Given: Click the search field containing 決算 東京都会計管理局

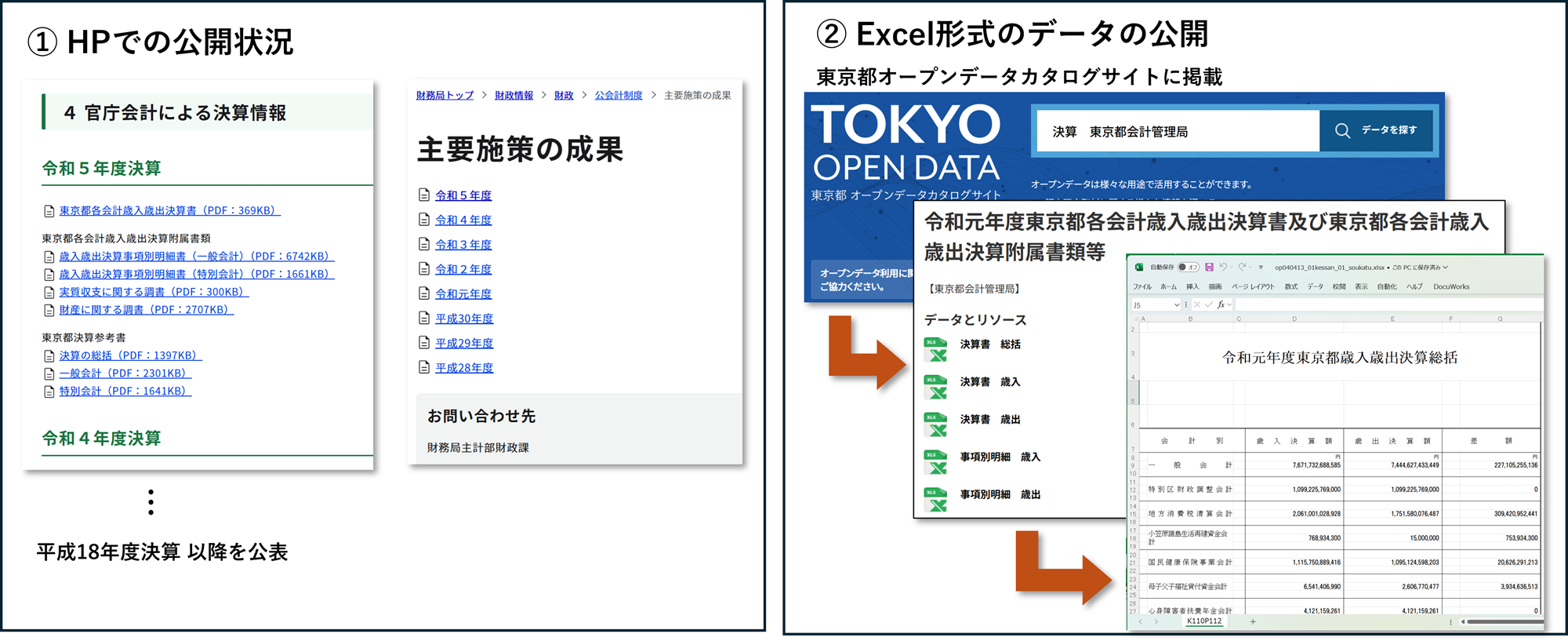Looking at the screenshot, I should [x=1178, y=131].
